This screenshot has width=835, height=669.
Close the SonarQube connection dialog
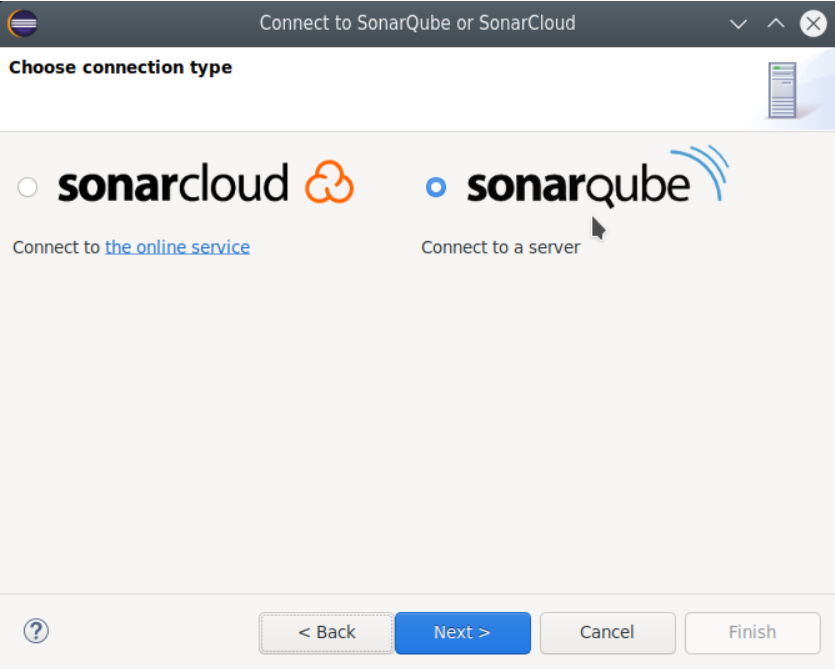[x=813, y=23]
